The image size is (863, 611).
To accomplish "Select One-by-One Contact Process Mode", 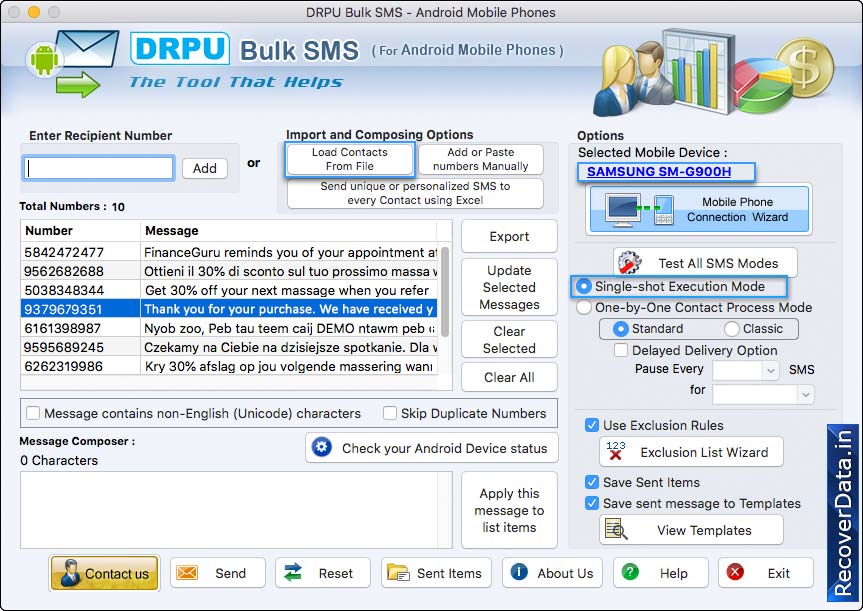I will tap(583, 307).
